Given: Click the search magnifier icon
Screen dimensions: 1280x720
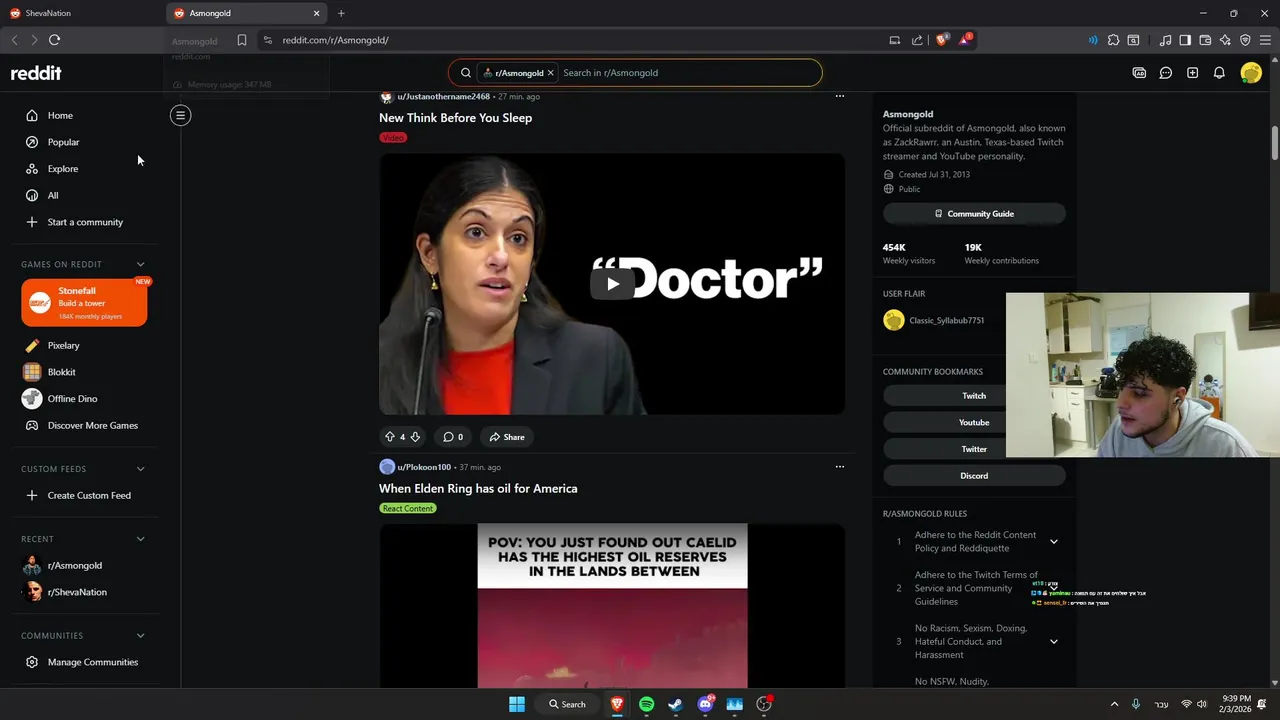Looking at the screenshot, I should 466,73.
